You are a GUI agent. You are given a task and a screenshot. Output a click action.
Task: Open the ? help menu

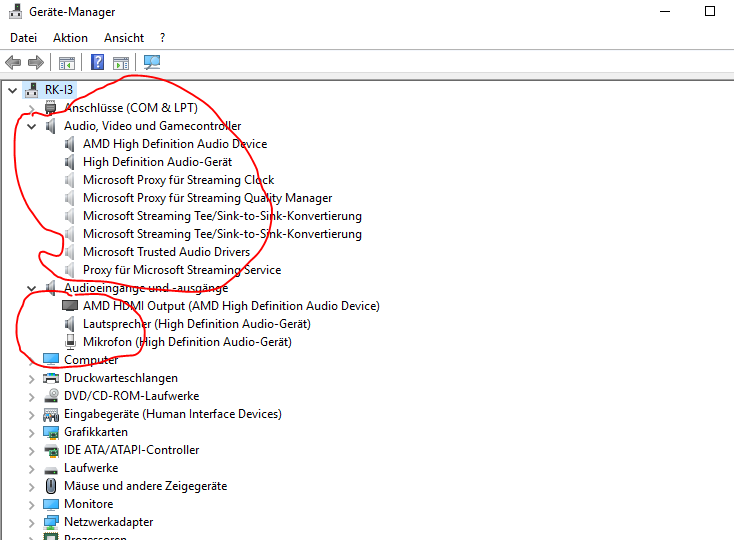(162, 38)
